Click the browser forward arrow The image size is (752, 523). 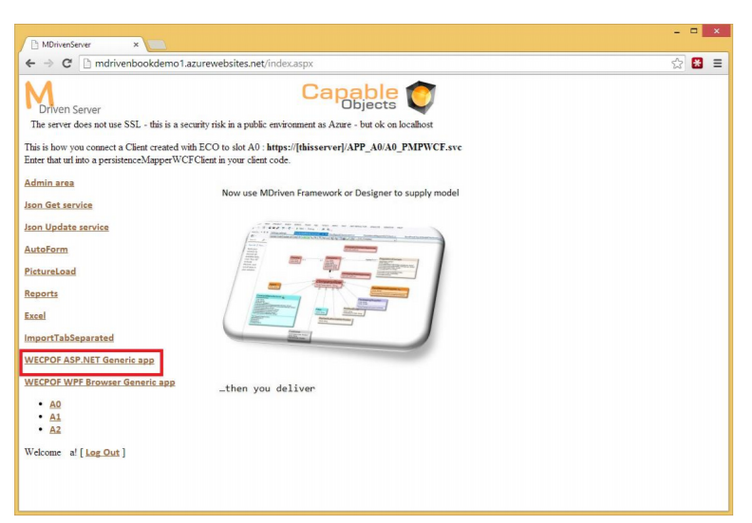click(x=48, y=63)
